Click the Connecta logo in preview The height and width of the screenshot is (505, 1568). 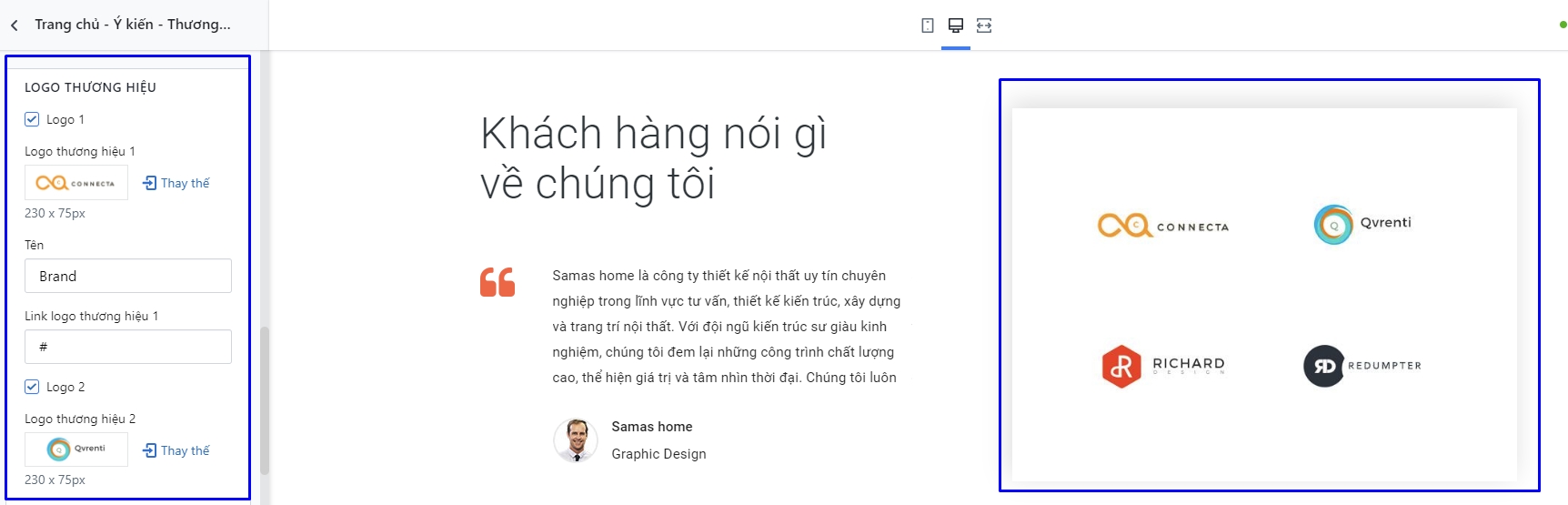point(1163,225)
